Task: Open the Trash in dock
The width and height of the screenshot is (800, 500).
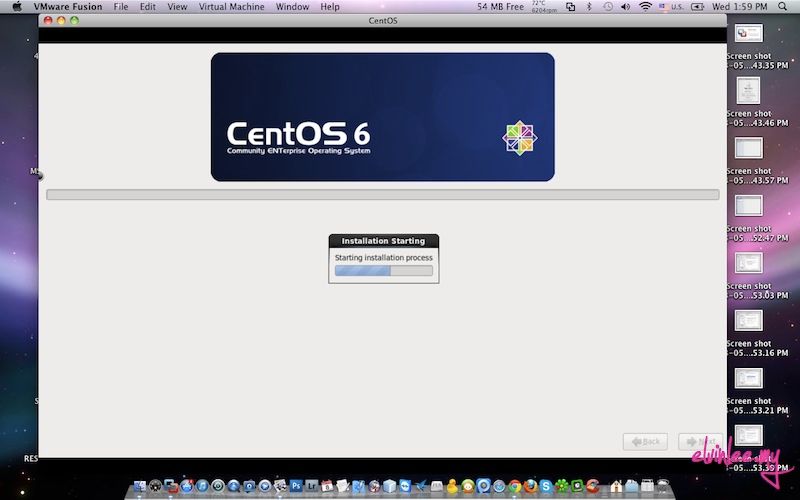Action: (663, 487)
